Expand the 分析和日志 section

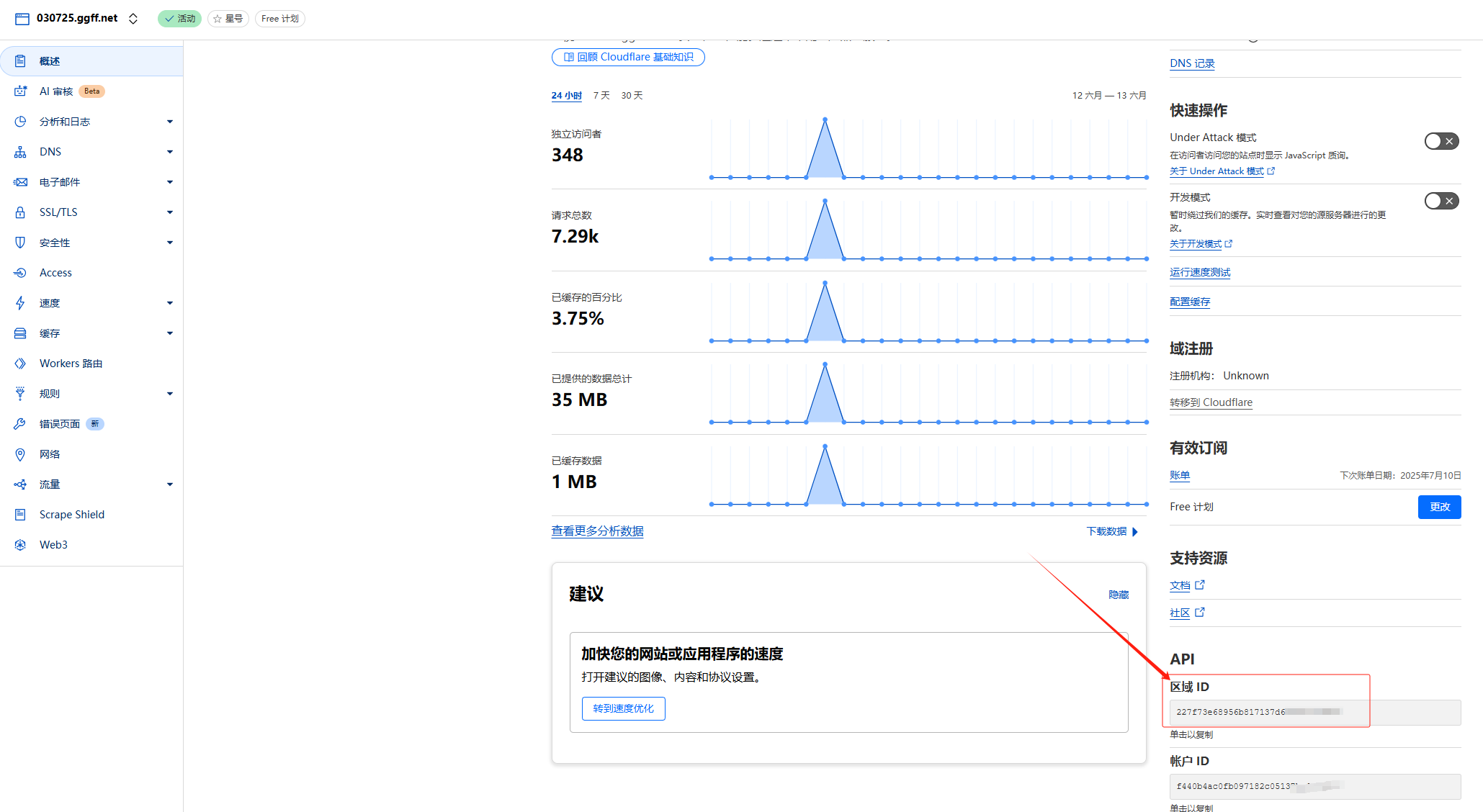170,122
